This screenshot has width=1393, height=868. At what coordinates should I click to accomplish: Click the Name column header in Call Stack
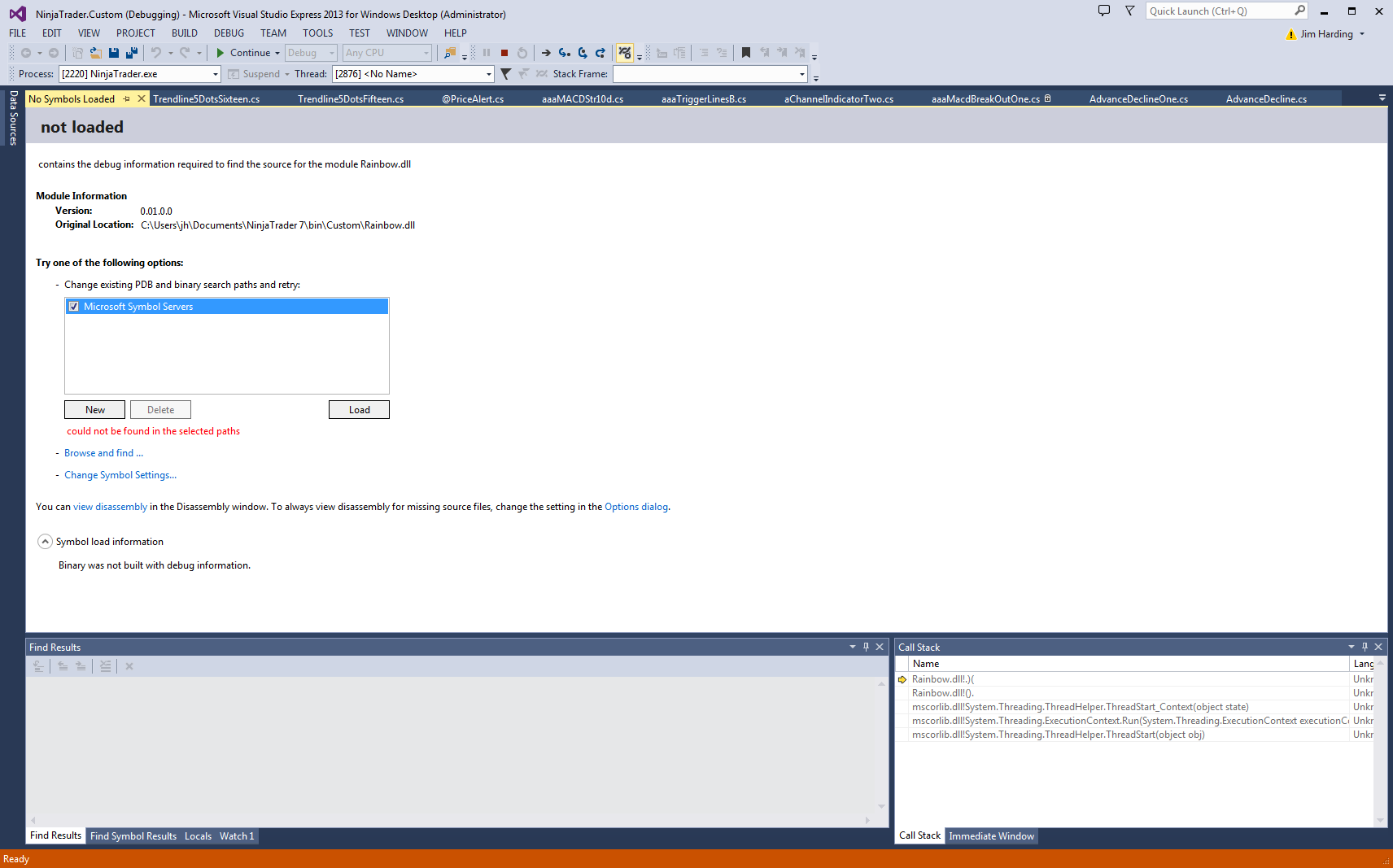click(x=1129, y=664)
